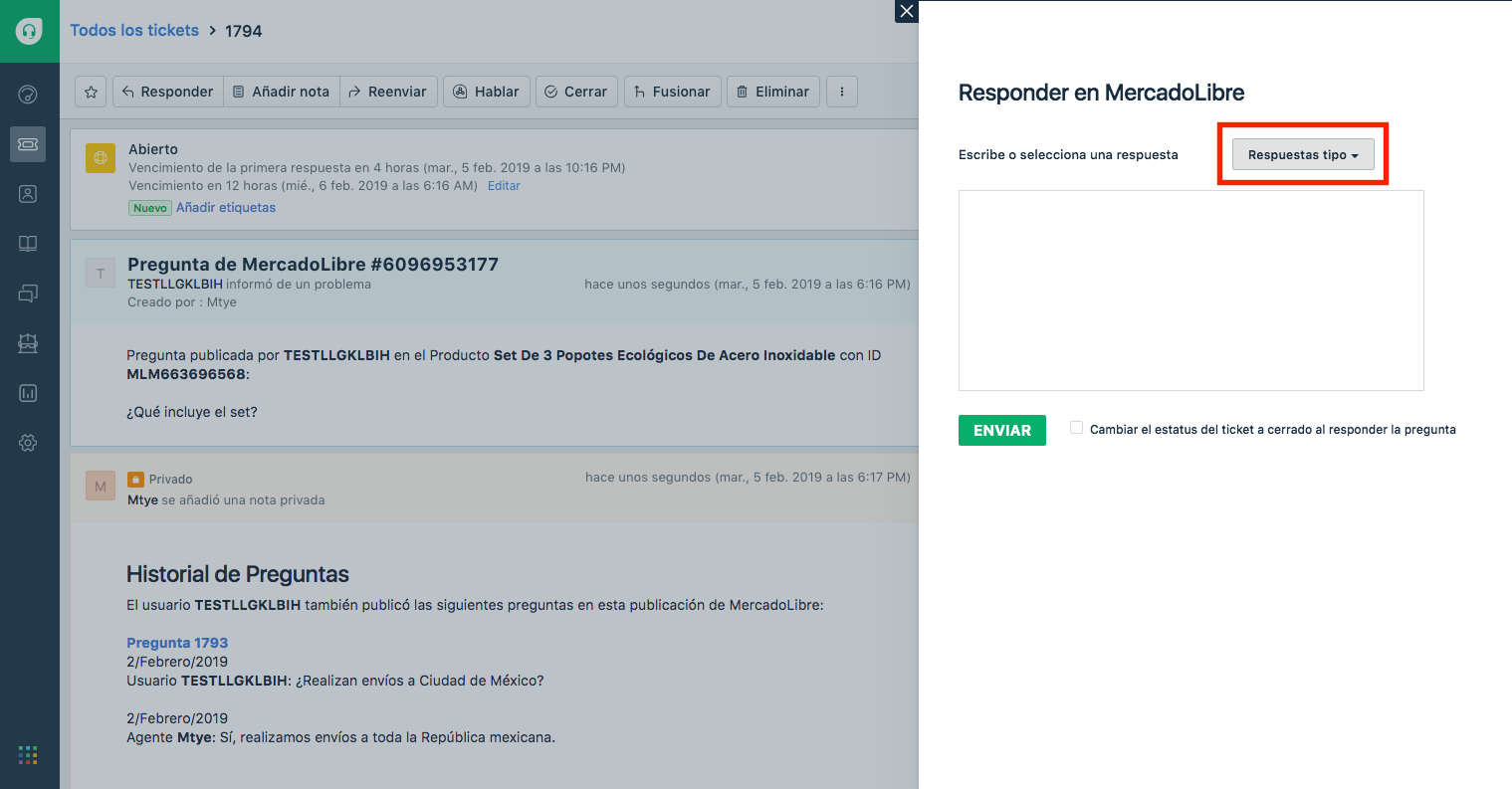Open the Tickets icon in sidebar
1512x789 pixels.
pyautogui.click(x=28, y=144)
